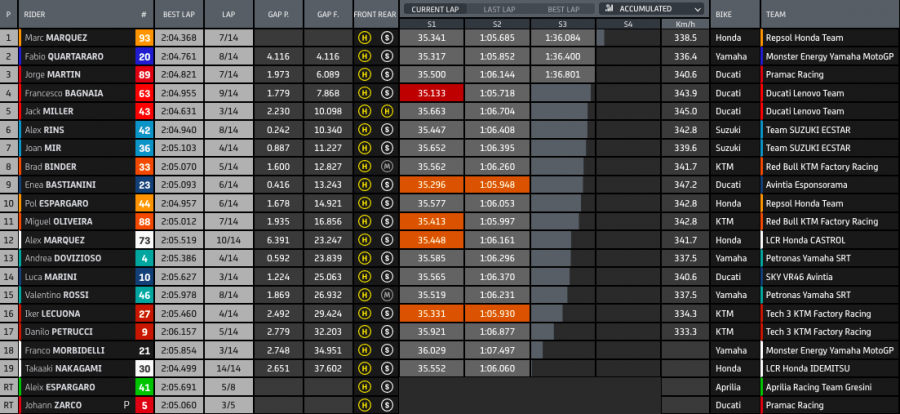This screenshot has width=900, height=414.
Task: Click Jack Miller's rear hard tyre icon
Action: [386, 111]
